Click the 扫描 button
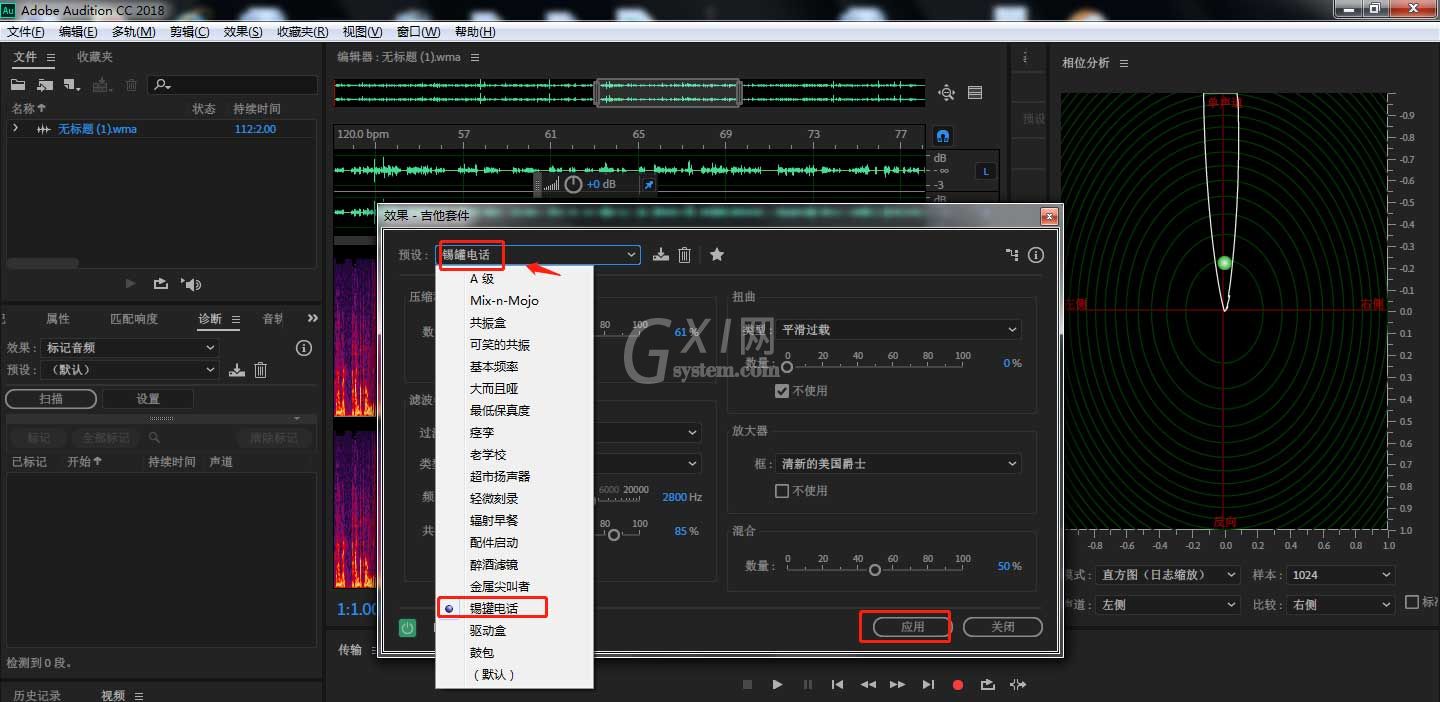1440x702 pixels. [51, 399]
